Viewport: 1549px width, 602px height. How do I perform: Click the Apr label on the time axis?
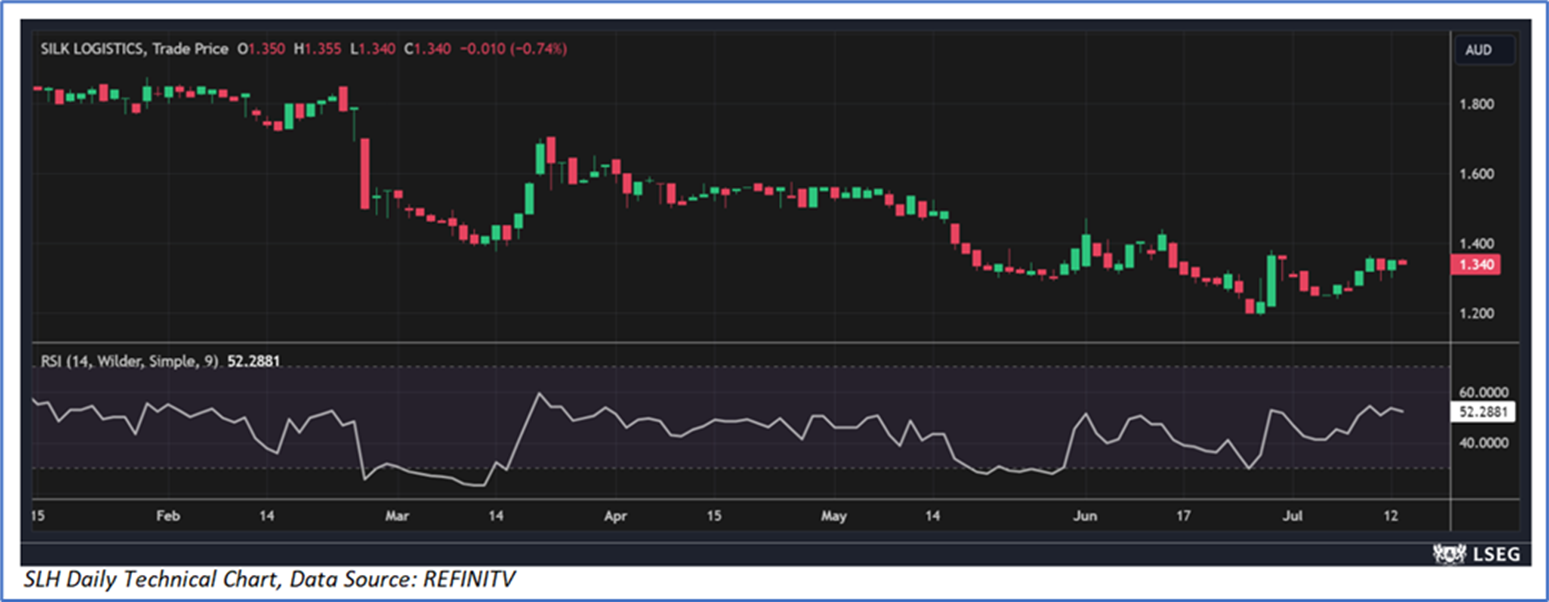tap(616, 516)
